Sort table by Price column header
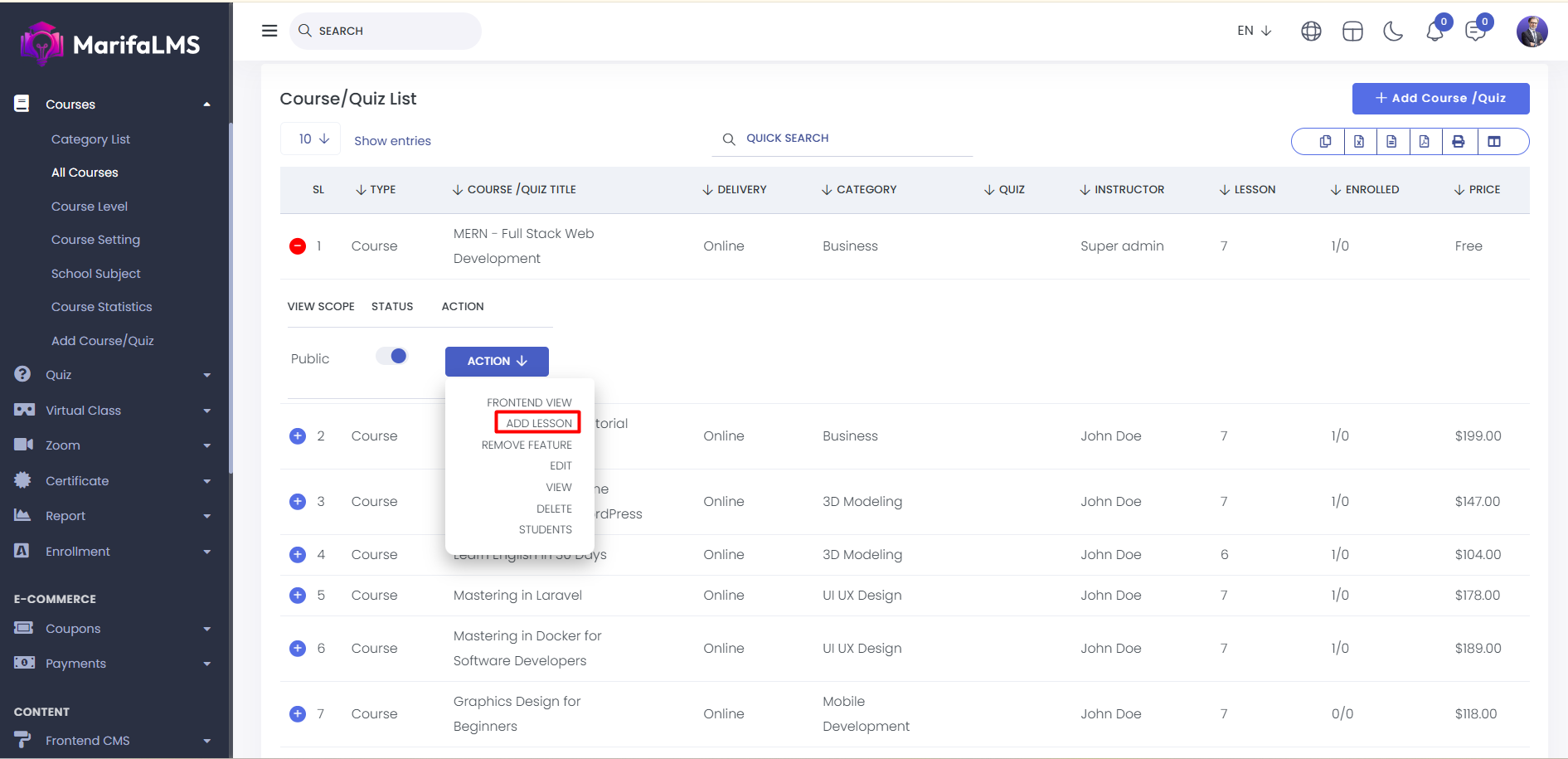Image resolution: width=1568 pixels, height=759 pixels. [1477, 190]
